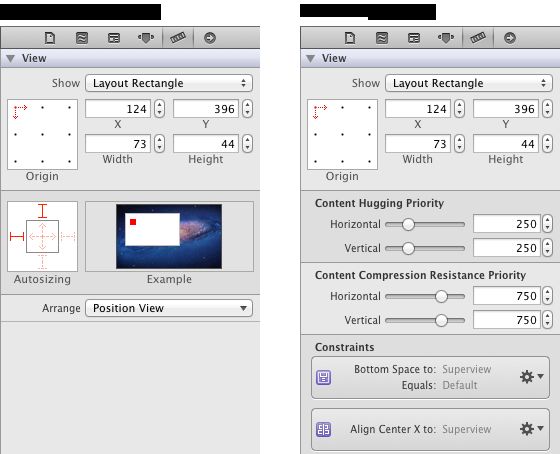Open Connections inspector in right panel
This screenshot has width=560, height=454.
click(510, 38)
